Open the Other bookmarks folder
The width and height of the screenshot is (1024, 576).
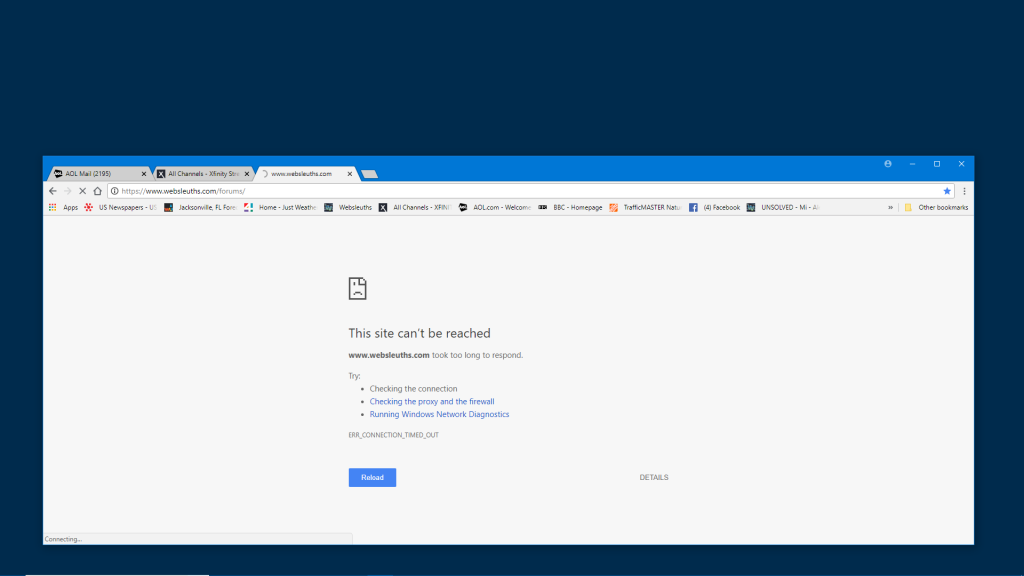point(936,208)
